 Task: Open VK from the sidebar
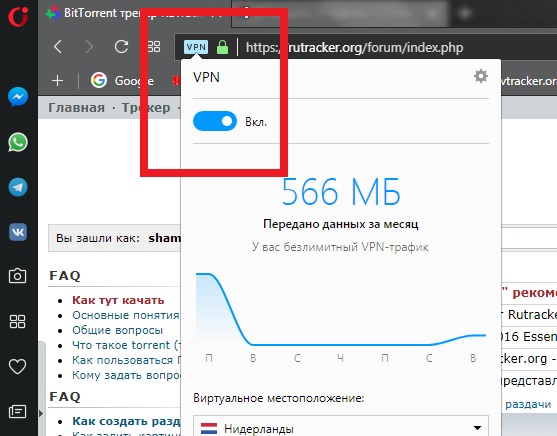coord(18,232)
